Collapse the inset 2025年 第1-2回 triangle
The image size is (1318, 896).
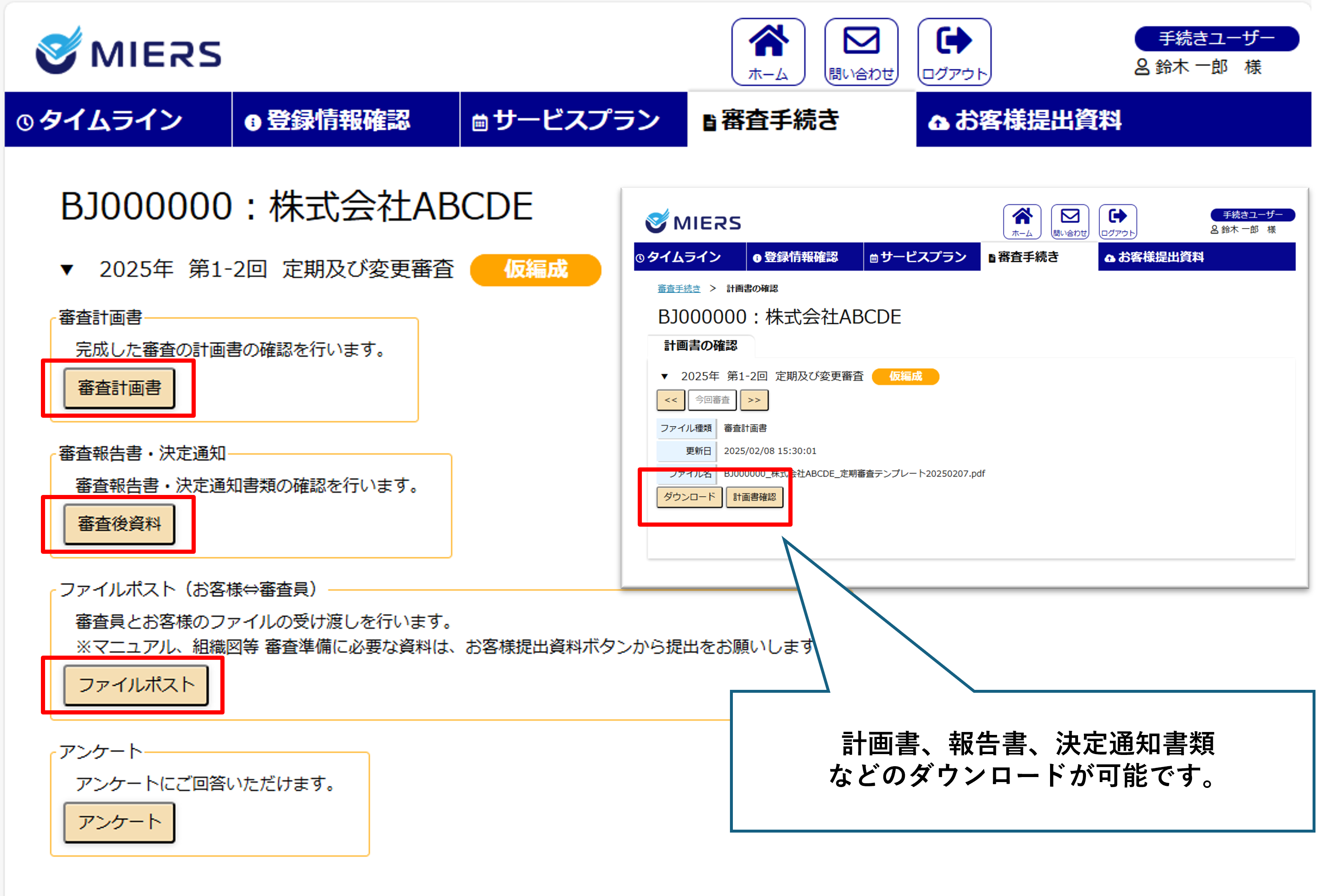pos(665,376)
